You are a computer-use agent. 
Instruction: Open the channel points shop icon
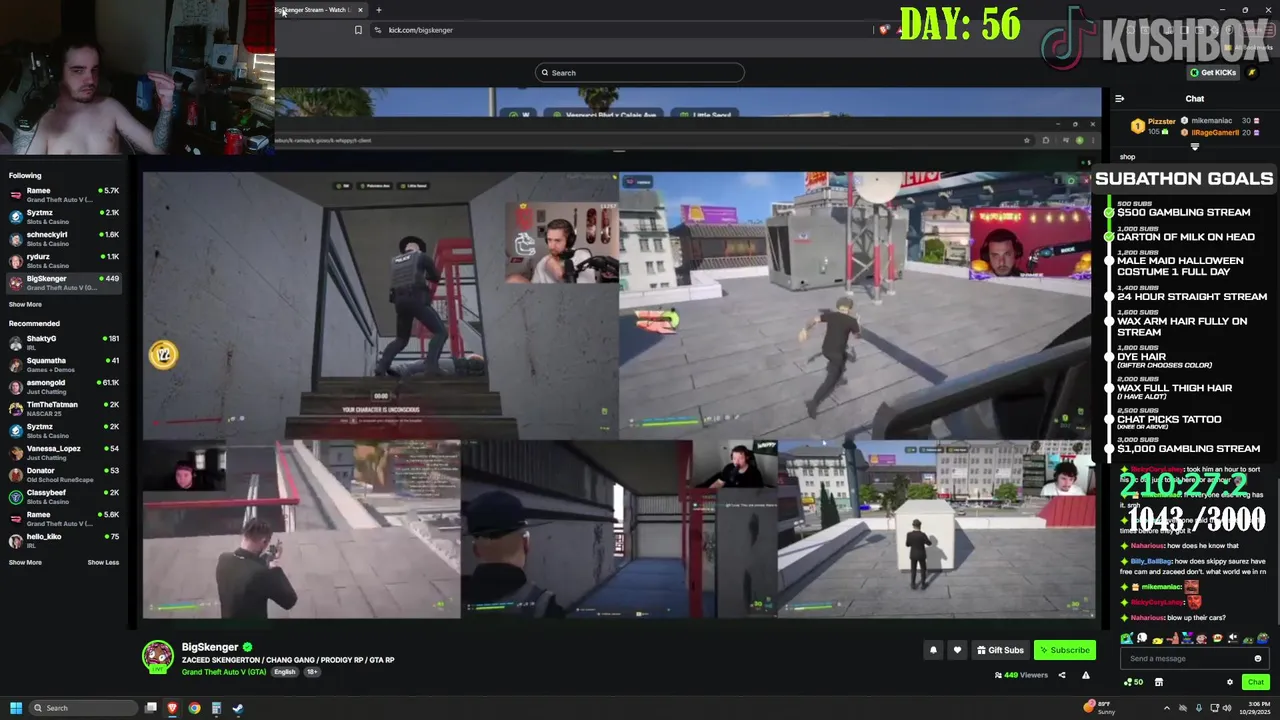coord(1159,682)
